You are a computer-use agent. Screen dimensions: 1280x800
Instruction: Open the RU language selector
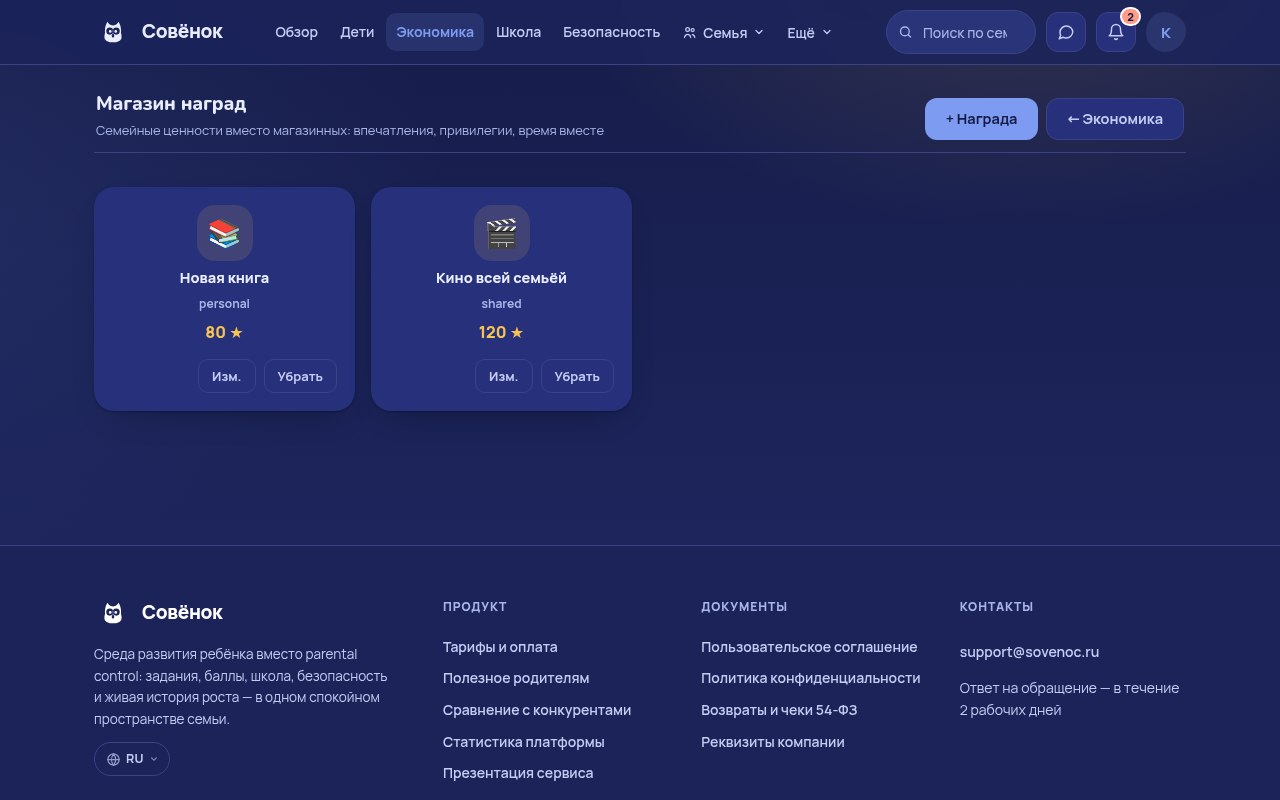click(x=132, y=759)
